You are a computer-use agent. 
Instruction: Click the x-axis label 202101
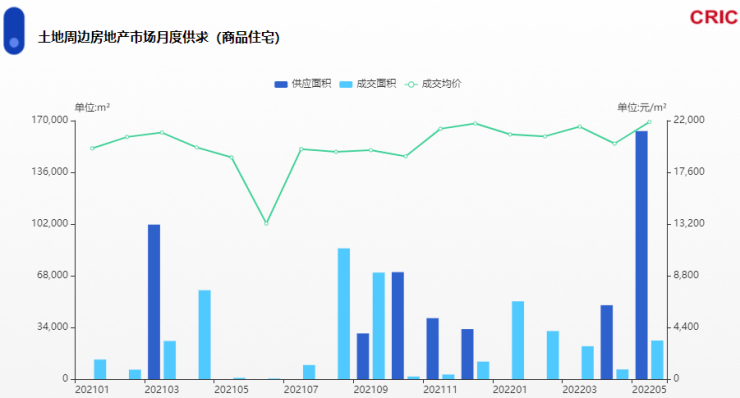pos(92,390)
